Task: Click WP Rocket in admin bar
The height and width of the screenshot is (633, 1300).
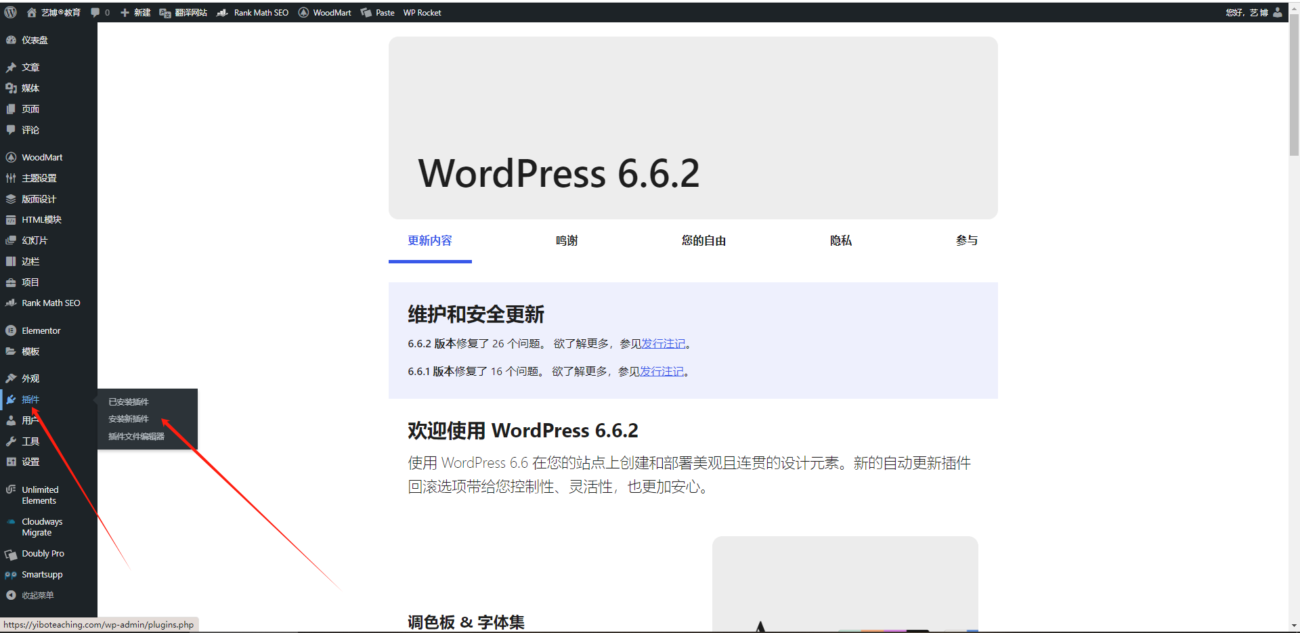Action: point(422,12)
